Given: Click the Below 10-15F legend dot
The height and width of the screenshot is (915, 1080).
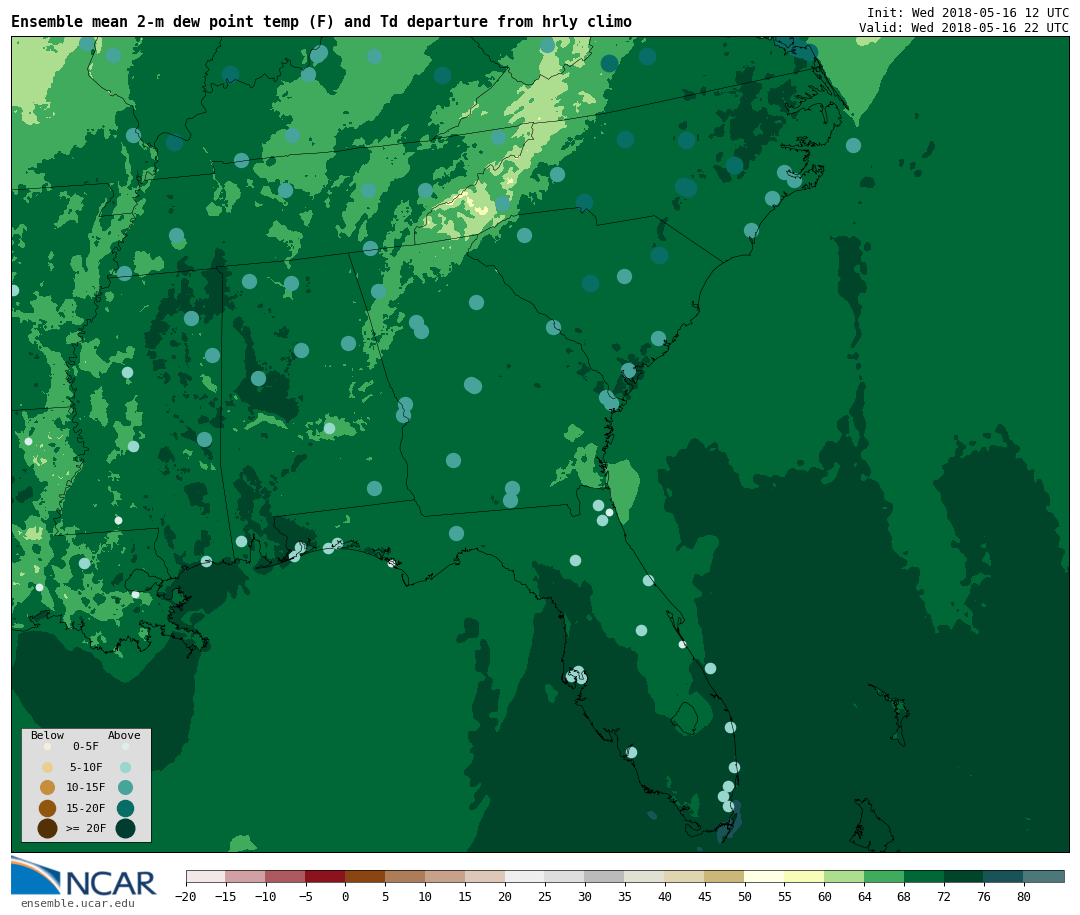Looking at the screenshot, I should click(48, 788).
